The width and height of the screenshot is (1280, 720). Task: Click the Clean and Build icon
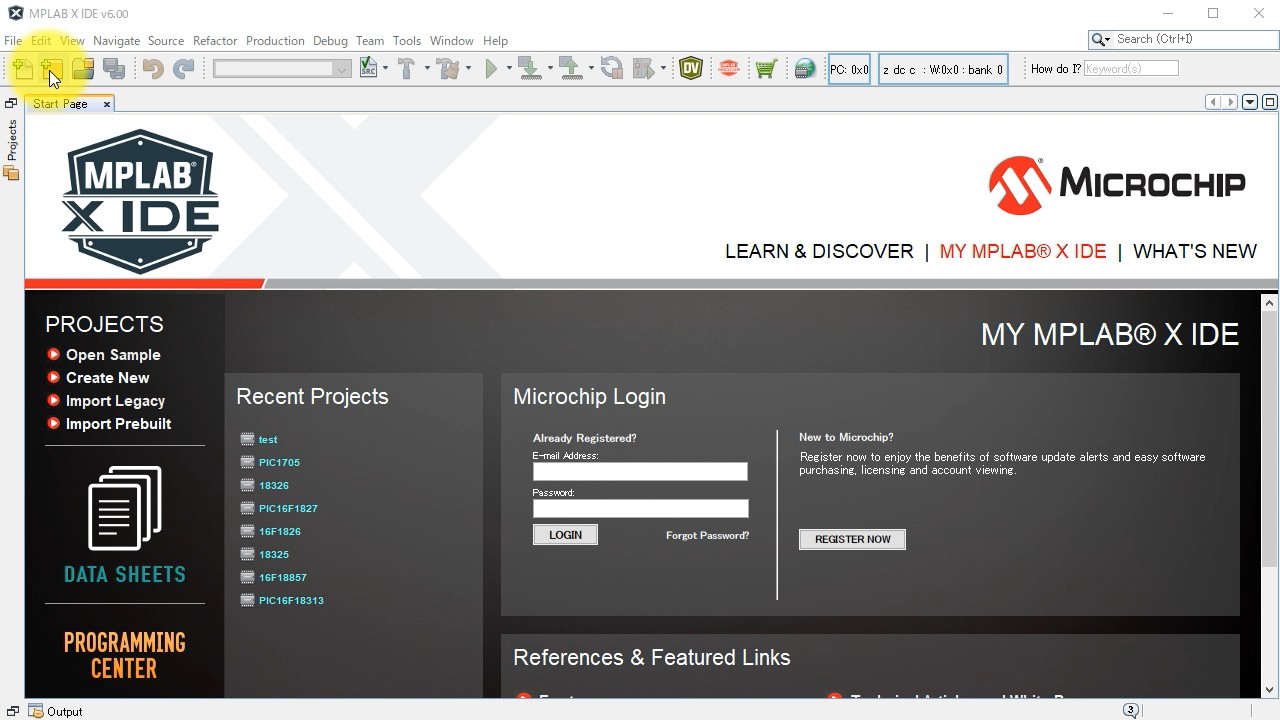point(447,68)
